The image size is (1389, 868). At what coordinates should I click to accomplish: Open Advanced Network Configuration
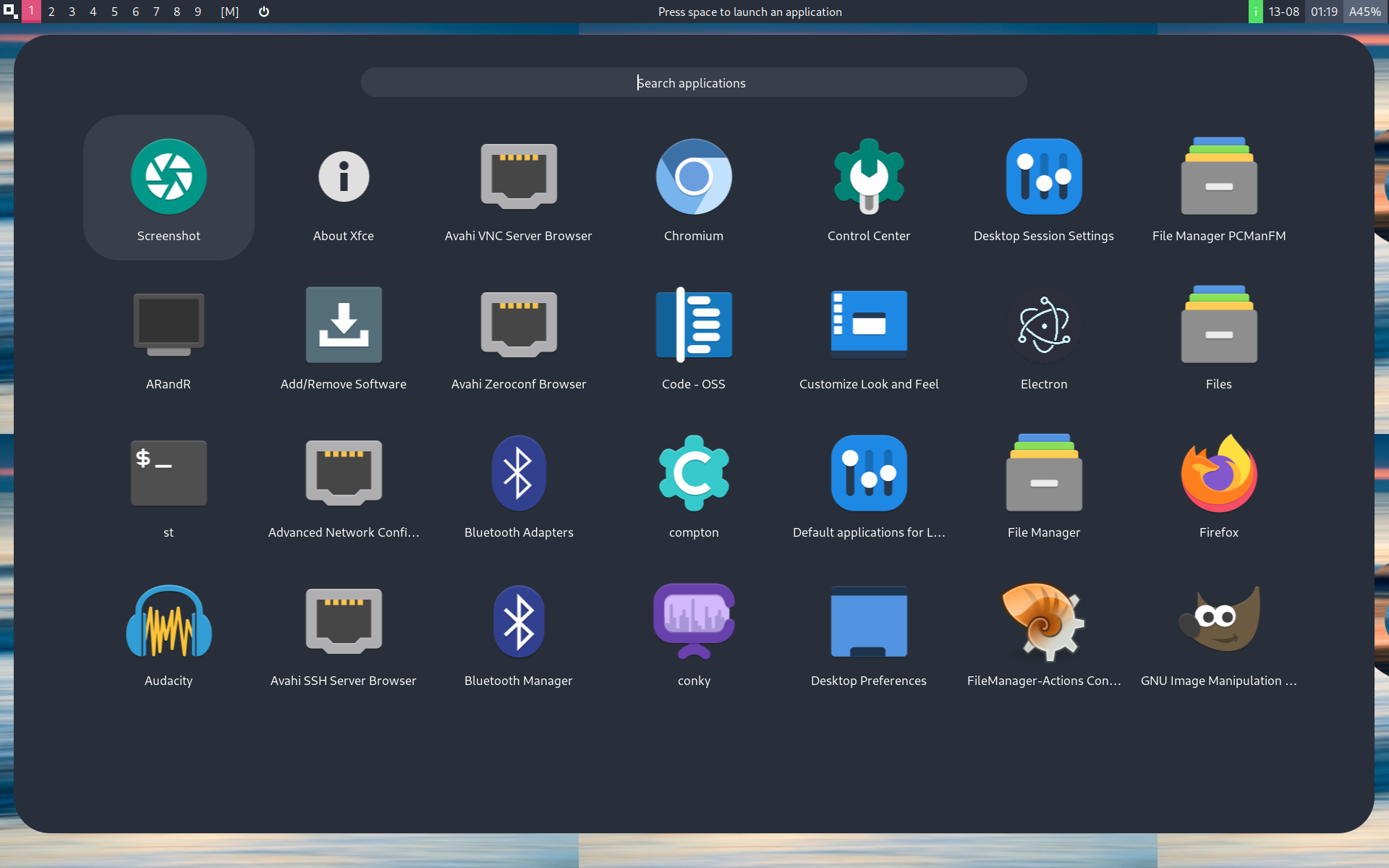tap(344, 485)
